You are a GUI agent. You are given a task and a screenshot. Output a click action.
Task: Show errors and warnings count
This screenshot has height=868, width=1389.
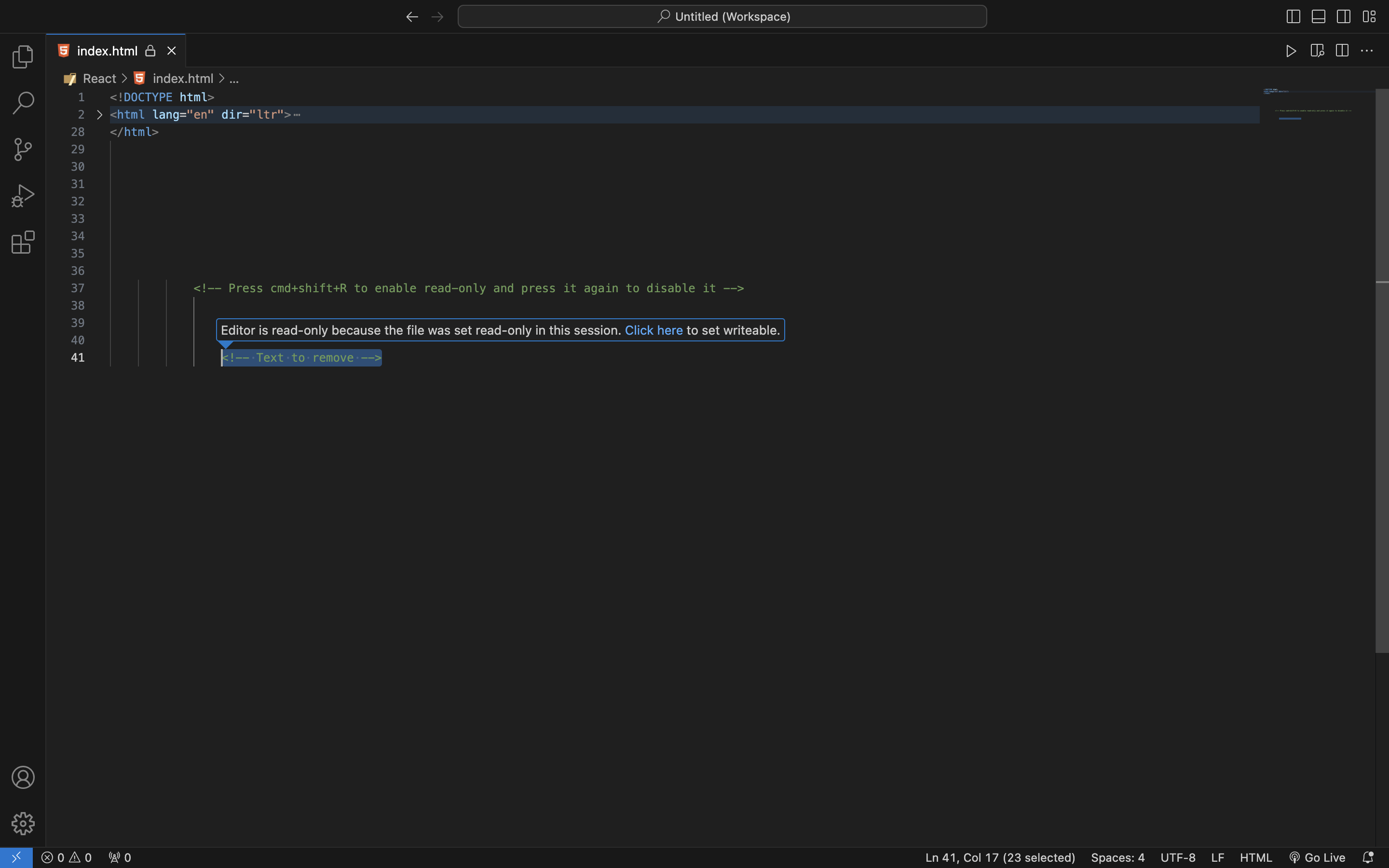pyautogui.click(x=67, y=857)
